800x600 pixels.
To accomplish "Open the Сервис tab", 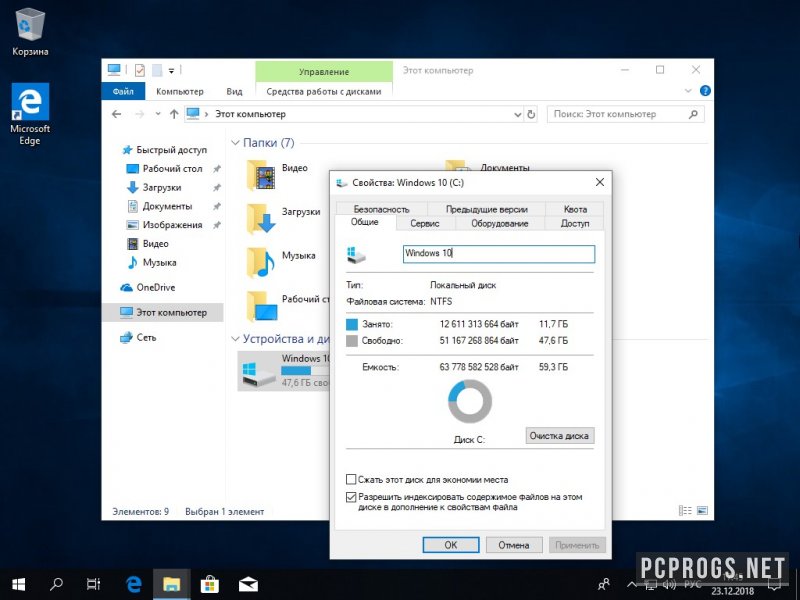I will (x=425, y=223).
